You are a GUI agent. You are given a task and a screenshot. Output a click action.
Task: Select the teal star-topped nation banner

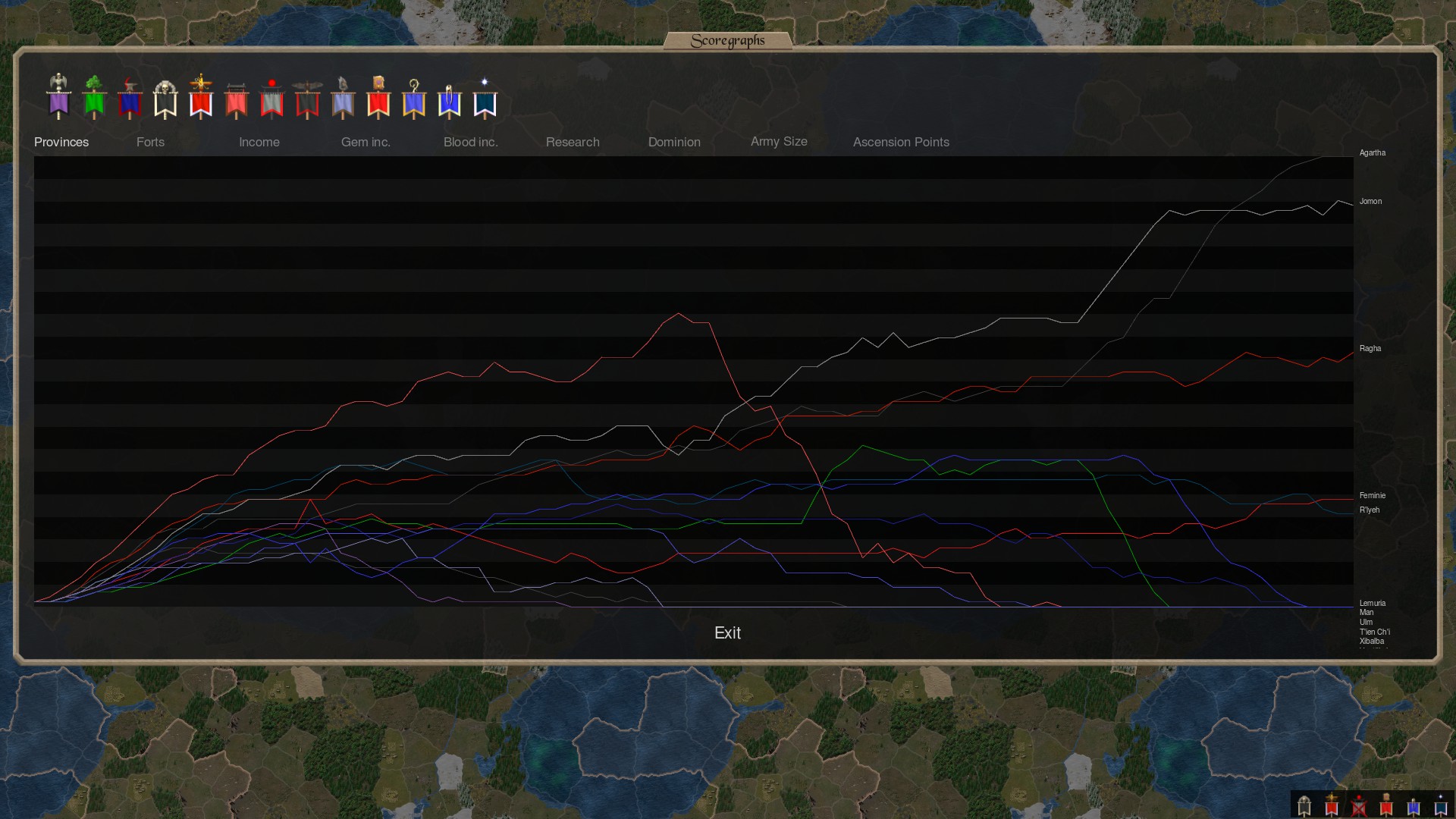(485, 98)
